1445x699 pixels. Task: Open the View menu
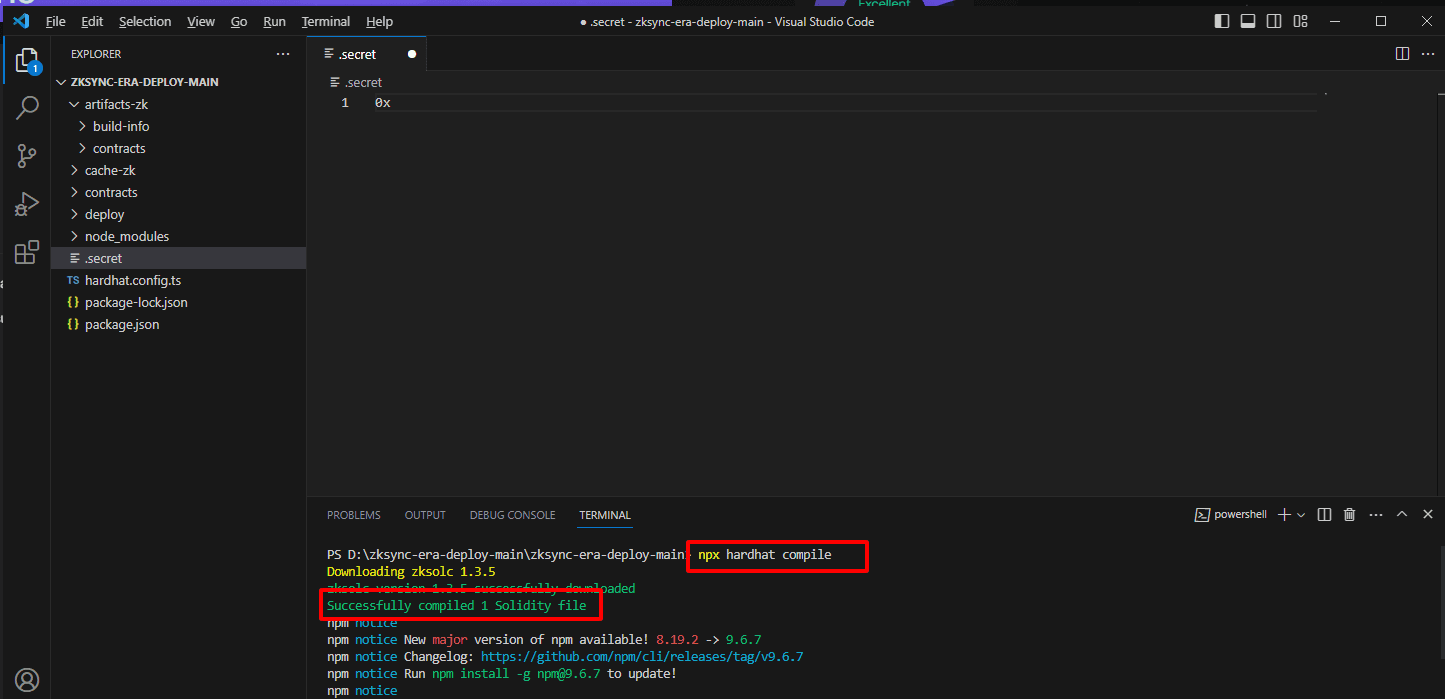(201, 21)
